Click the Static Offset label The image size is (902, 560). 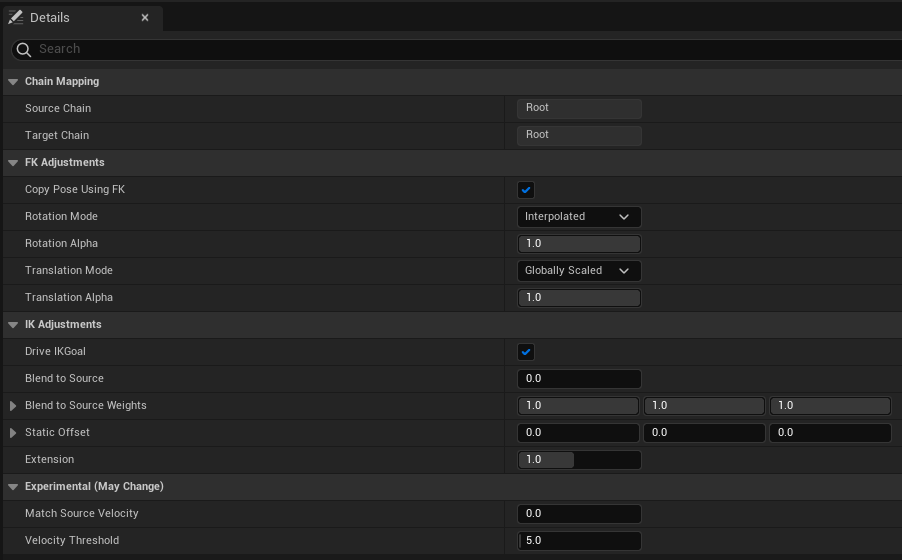coord(57,433)
